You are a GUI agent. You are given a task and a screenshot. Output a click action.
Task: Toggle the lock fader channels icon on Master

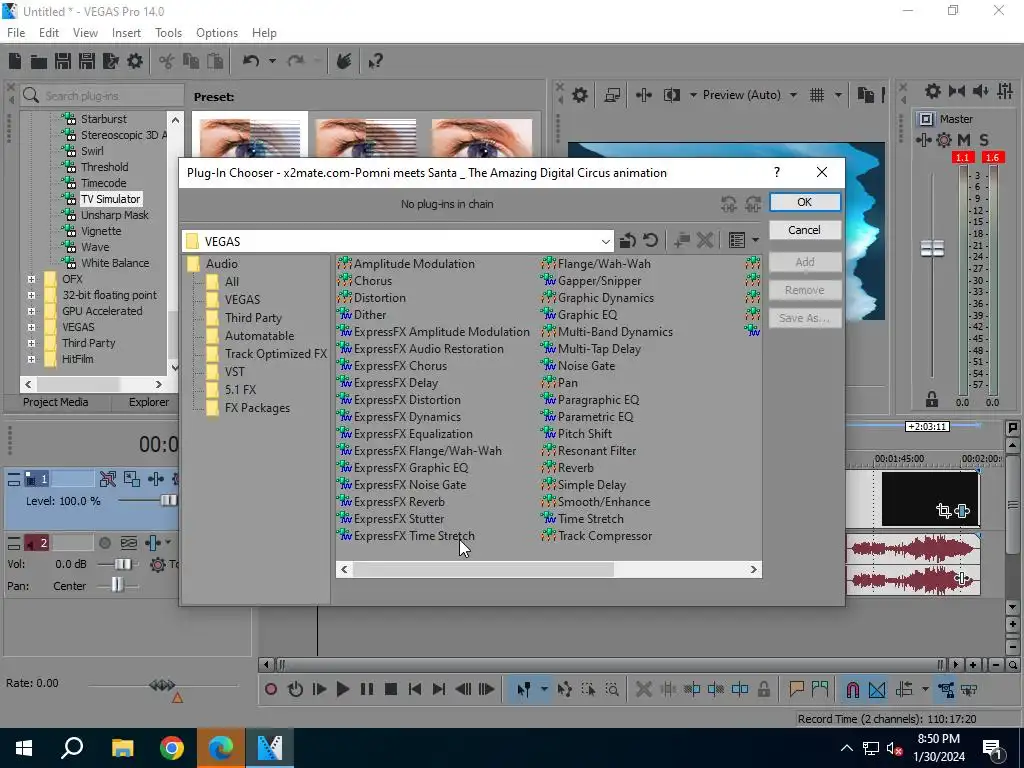(x=932, y=399)
